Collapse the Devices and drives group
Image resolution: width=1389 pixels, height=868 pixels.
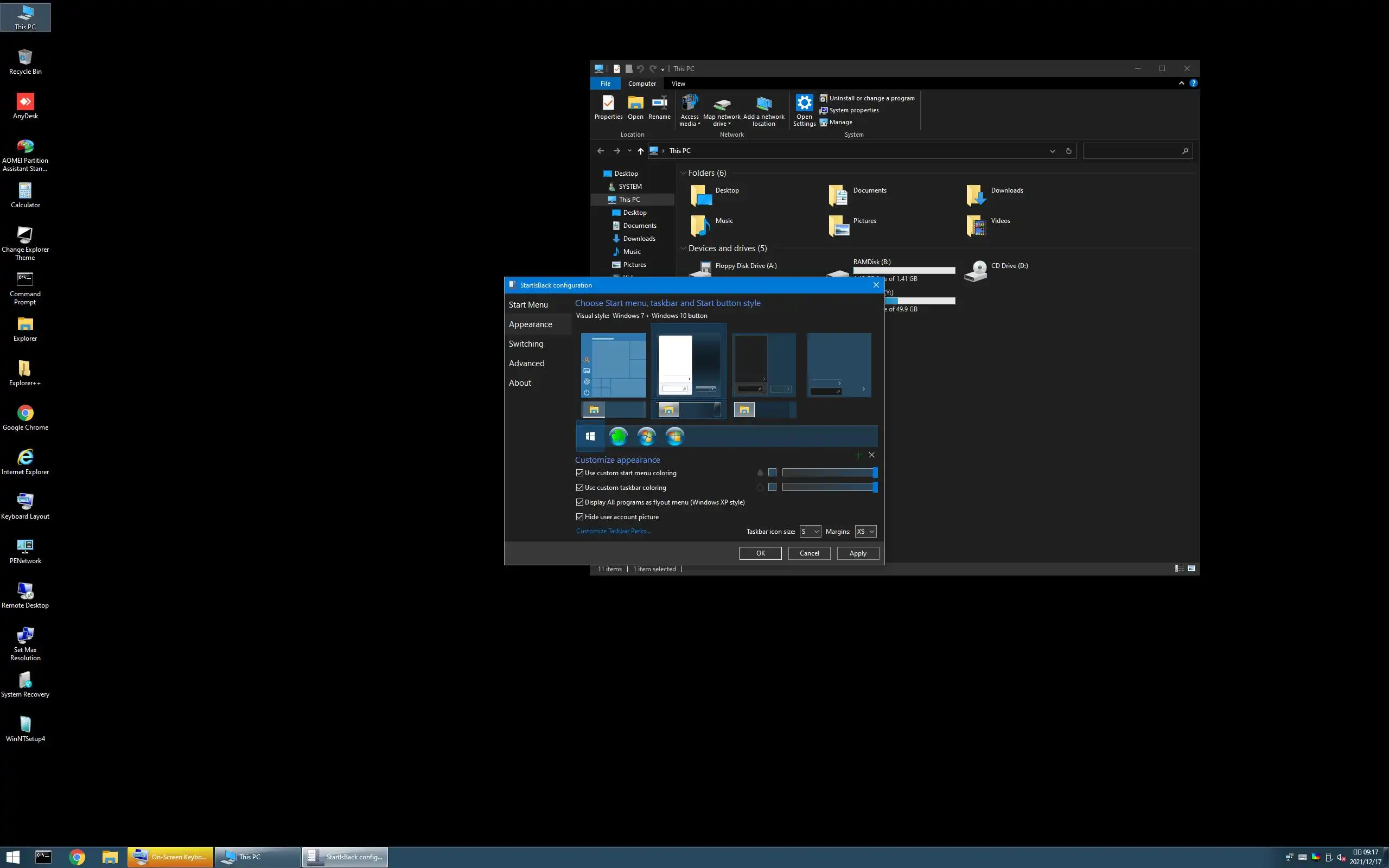[x=683, y=248]
